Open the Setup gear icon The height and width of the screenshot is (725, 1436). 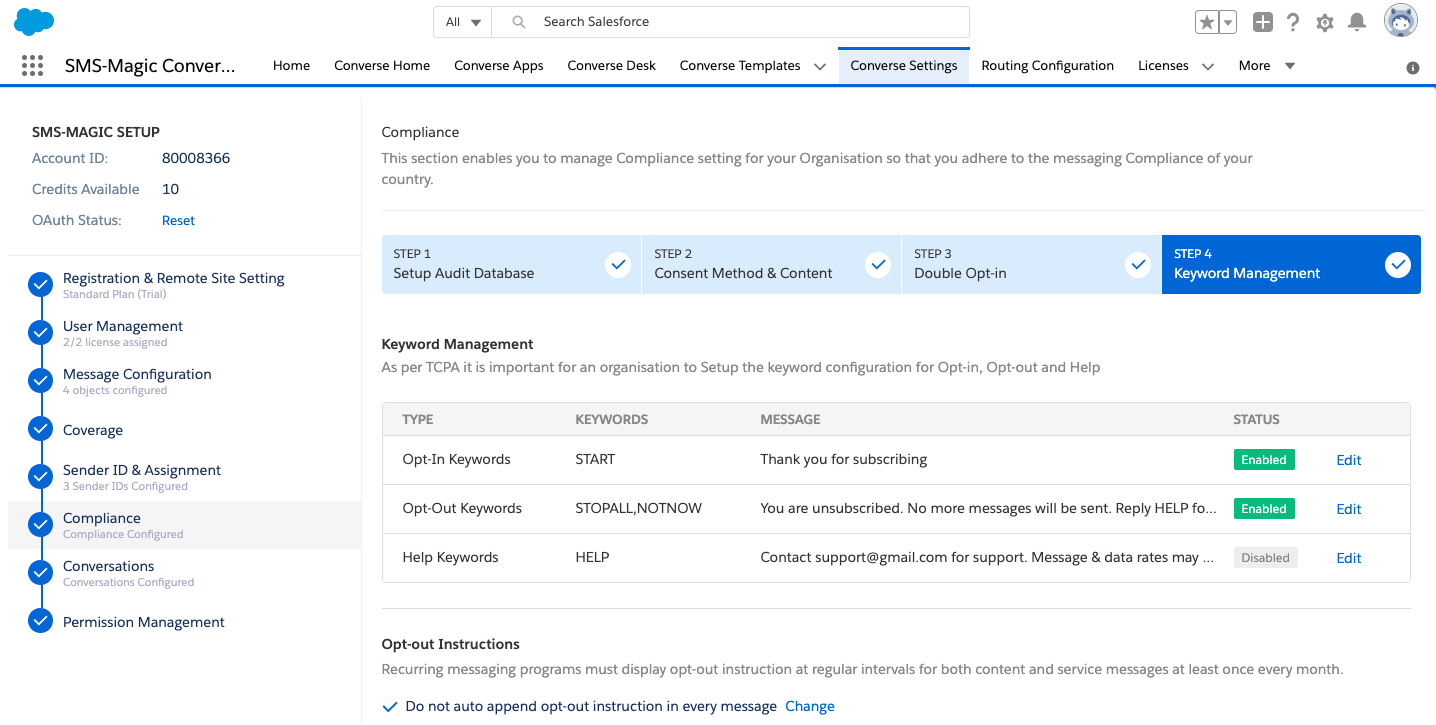(1325, 22)
